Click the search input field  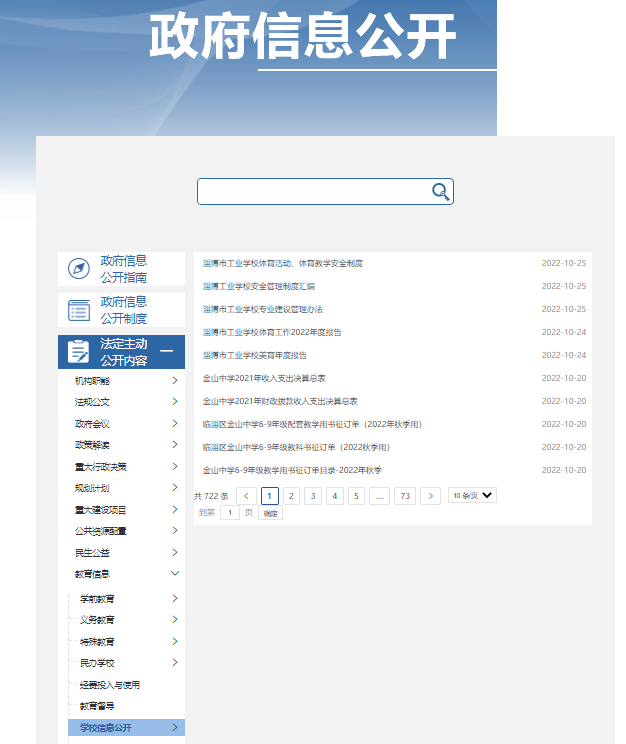pos(313,192)
